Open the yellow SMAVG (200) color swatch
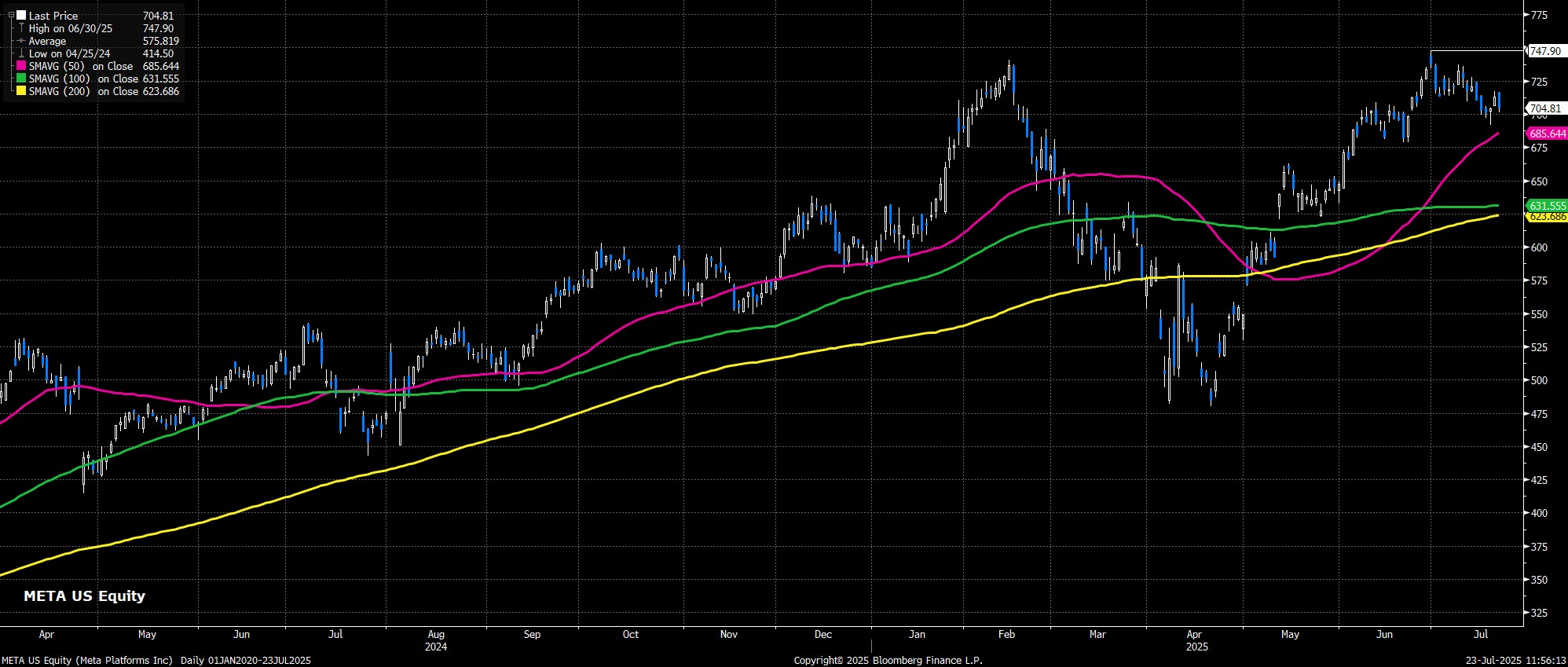 (22, 91)
